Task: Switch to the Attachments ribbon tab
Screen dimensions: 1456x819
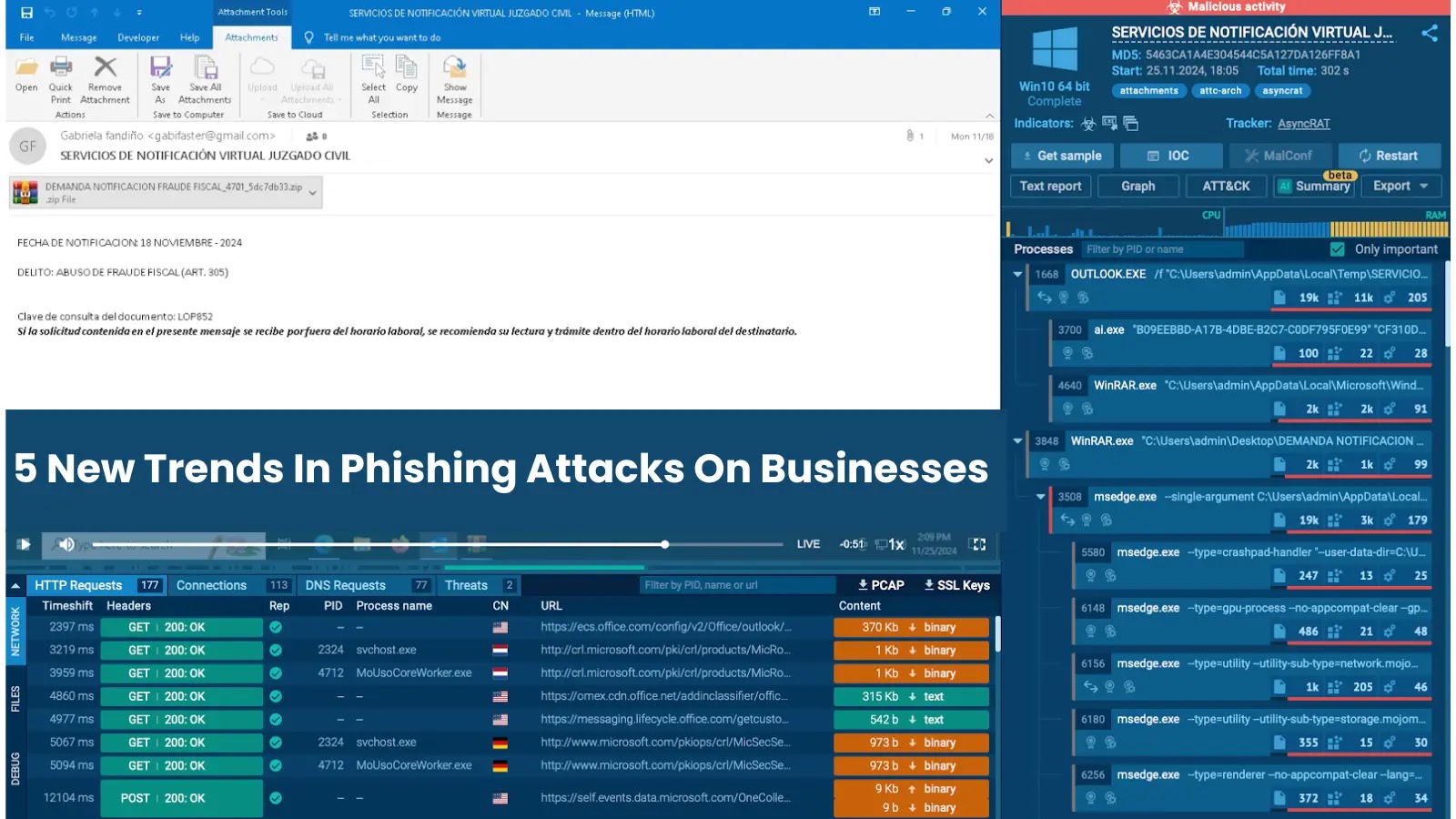Action: click(x=251, y=37)
